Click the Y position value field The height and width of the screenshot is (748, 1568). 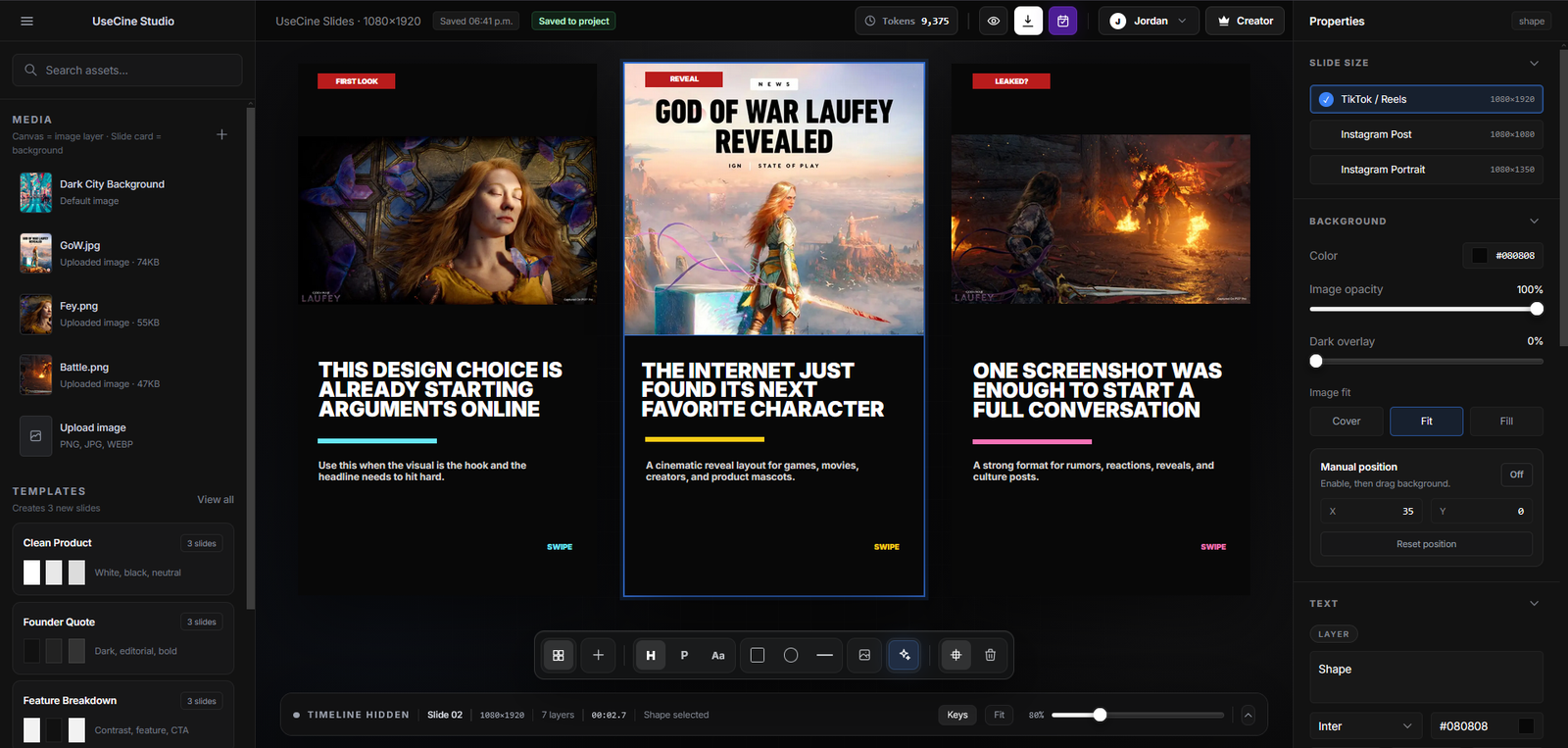click(x=1481, y=511)
